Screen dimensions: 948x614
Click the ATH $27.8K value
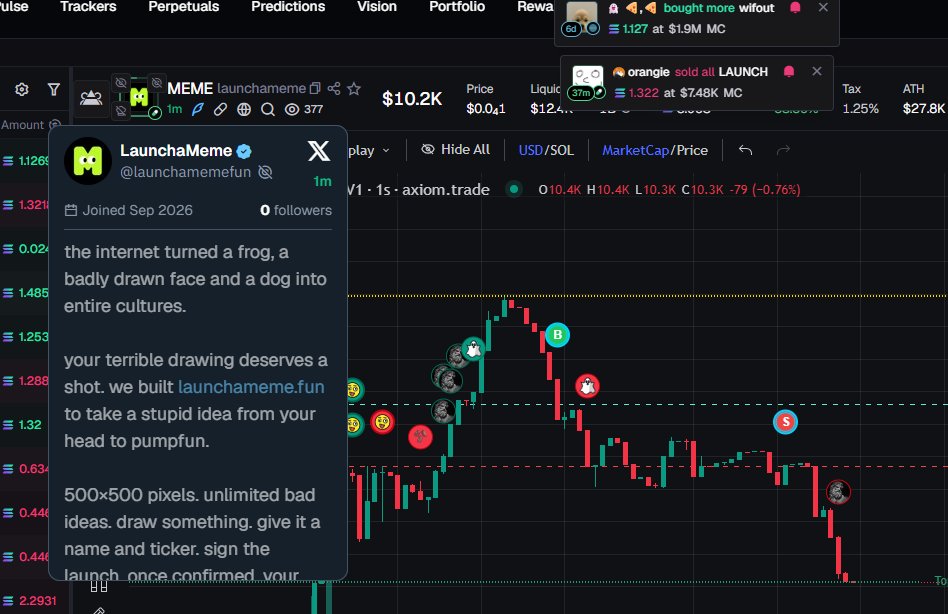pyautogui.click(x=923, y=108)
